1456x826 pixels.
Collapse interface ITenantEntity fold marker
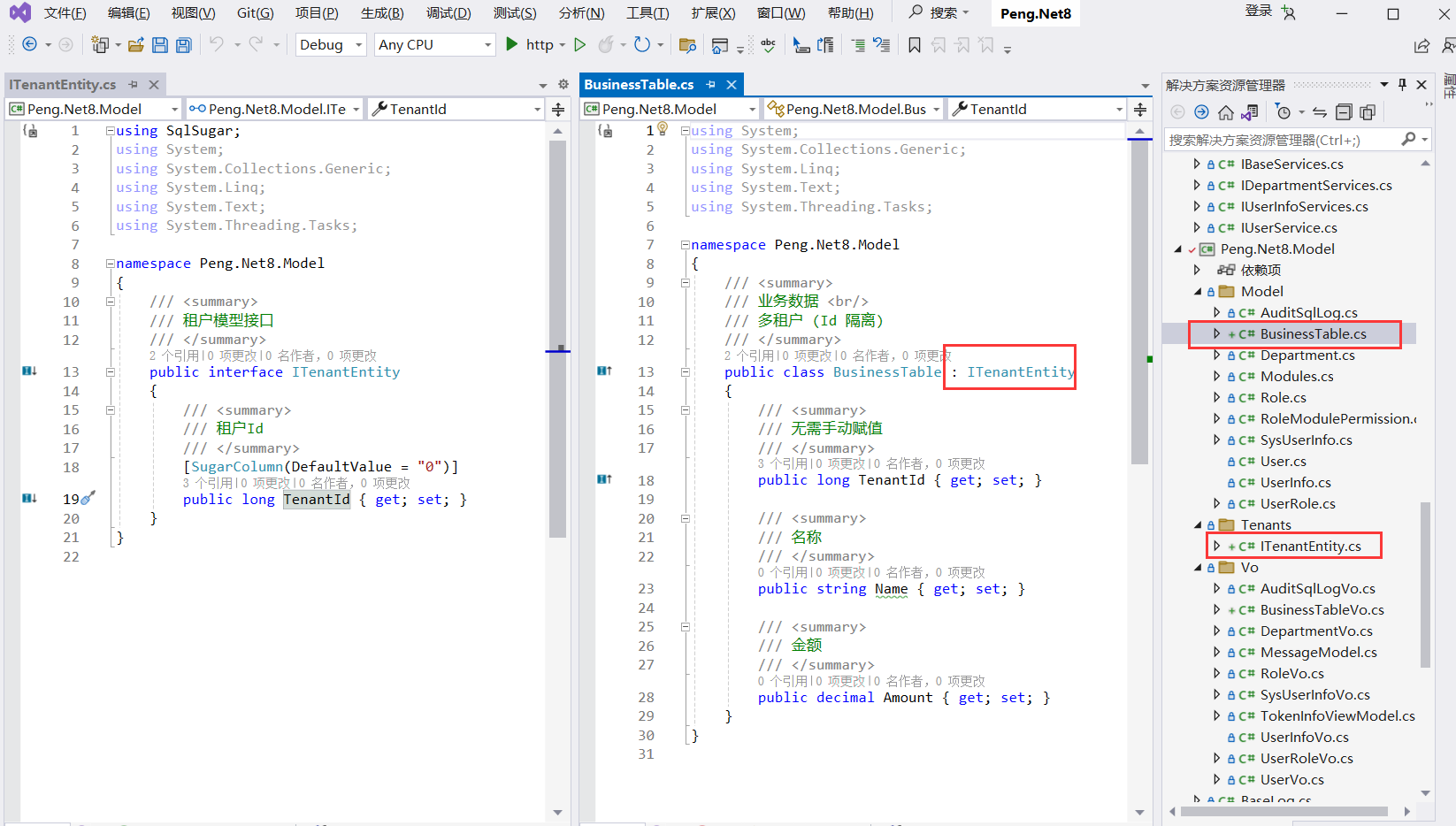tap(111, 372)
